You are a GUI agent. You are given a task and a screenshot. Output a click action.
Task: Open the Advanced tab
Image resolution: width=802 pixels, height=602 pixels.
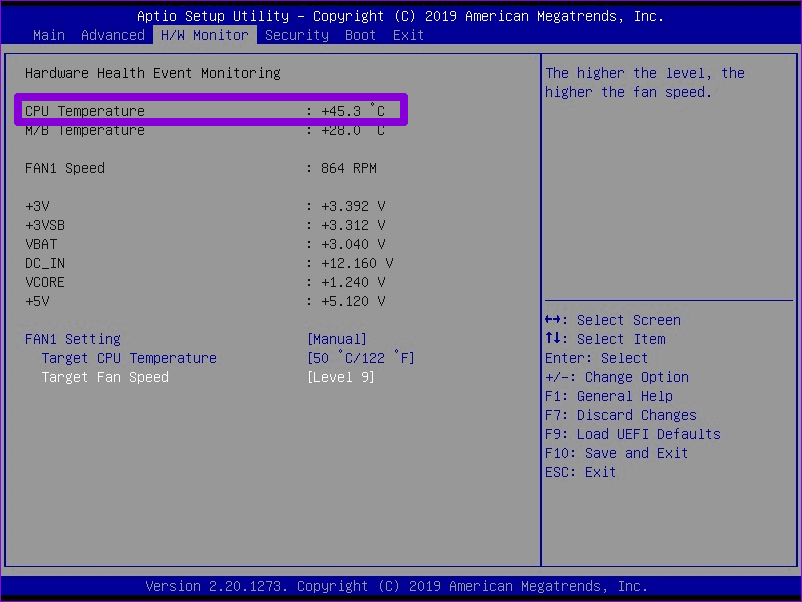[x=113, y=34]
